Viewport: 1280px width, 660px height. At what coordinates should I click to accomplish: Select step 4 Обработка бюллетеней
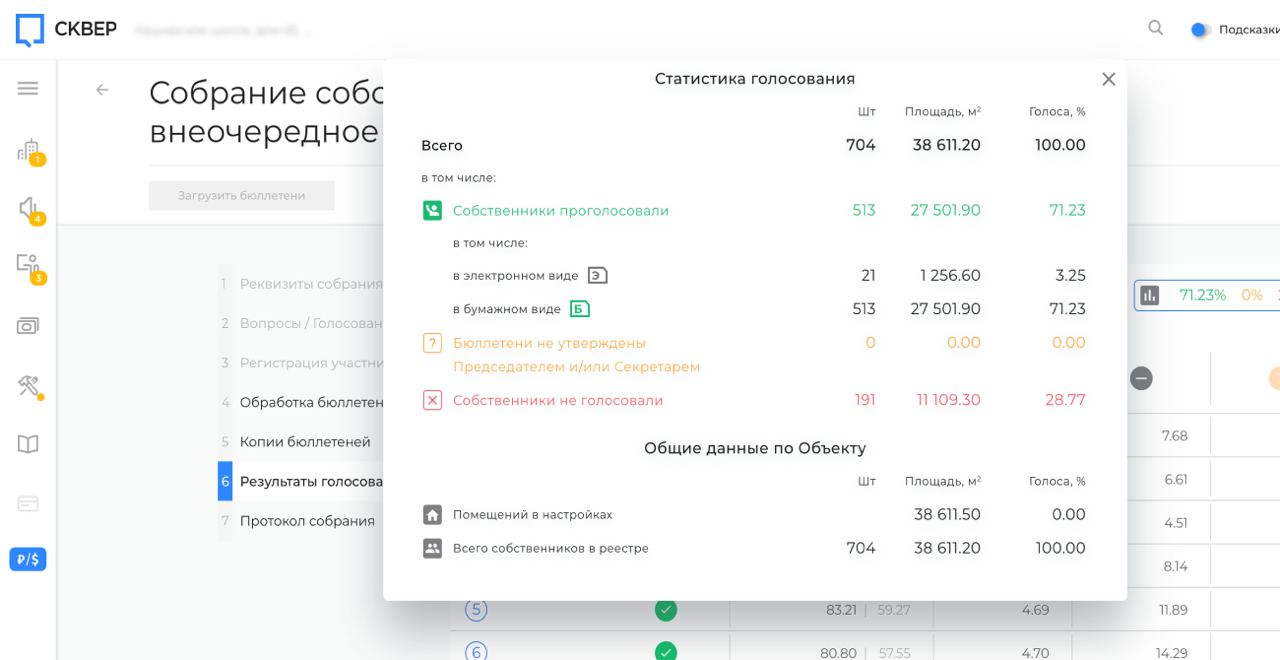(x=311, y=402)
